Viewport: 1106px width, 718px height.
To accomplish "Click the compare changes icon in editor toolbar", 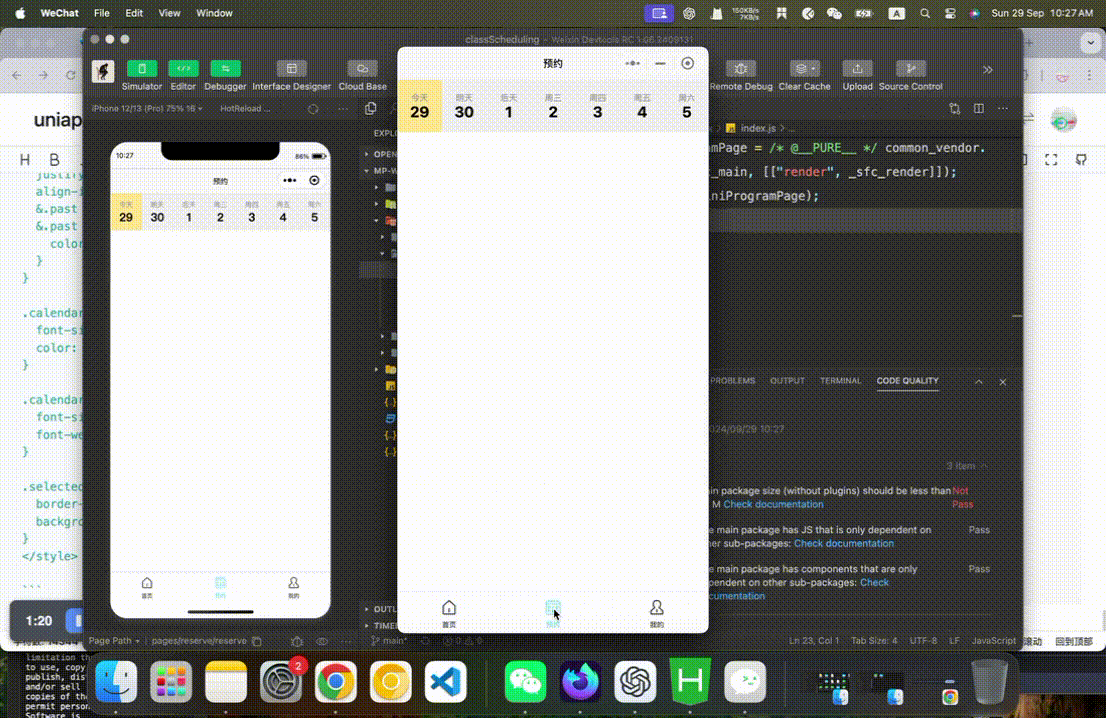I will [x=955, y=109].
